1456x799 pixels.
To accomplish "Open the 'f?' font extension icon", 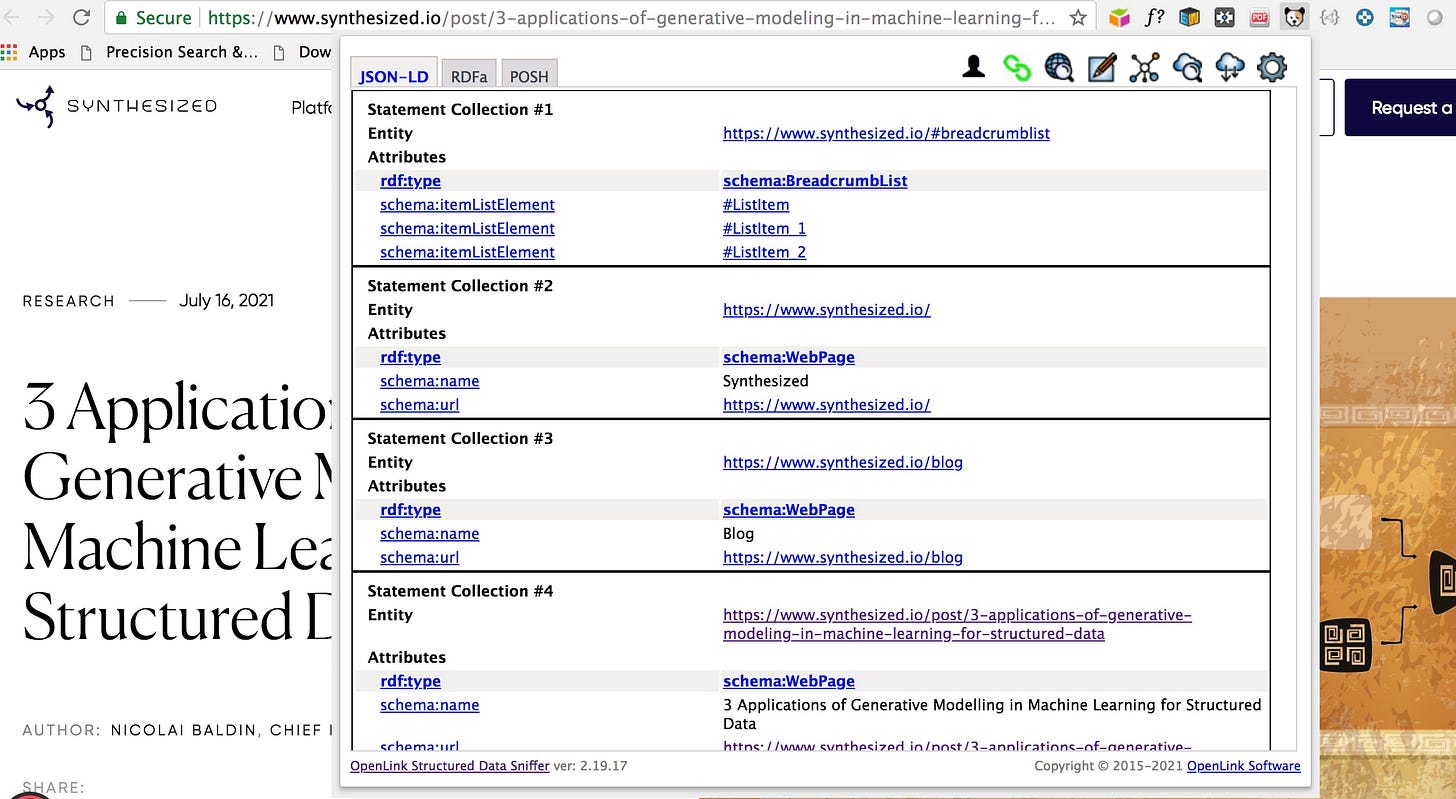I will point(1154,17).
